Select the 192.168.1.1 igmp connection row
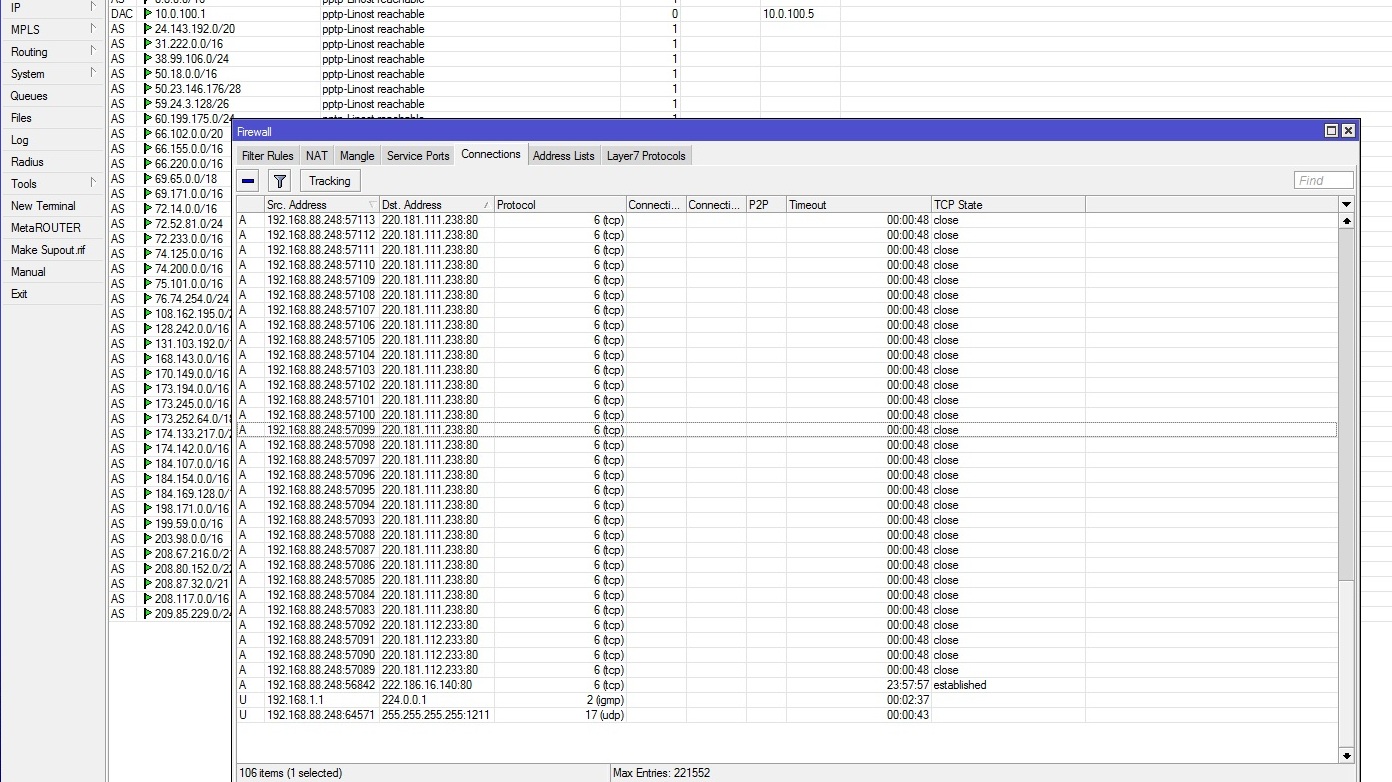This screenshot has height=782, width=1392. coord(787,700)
